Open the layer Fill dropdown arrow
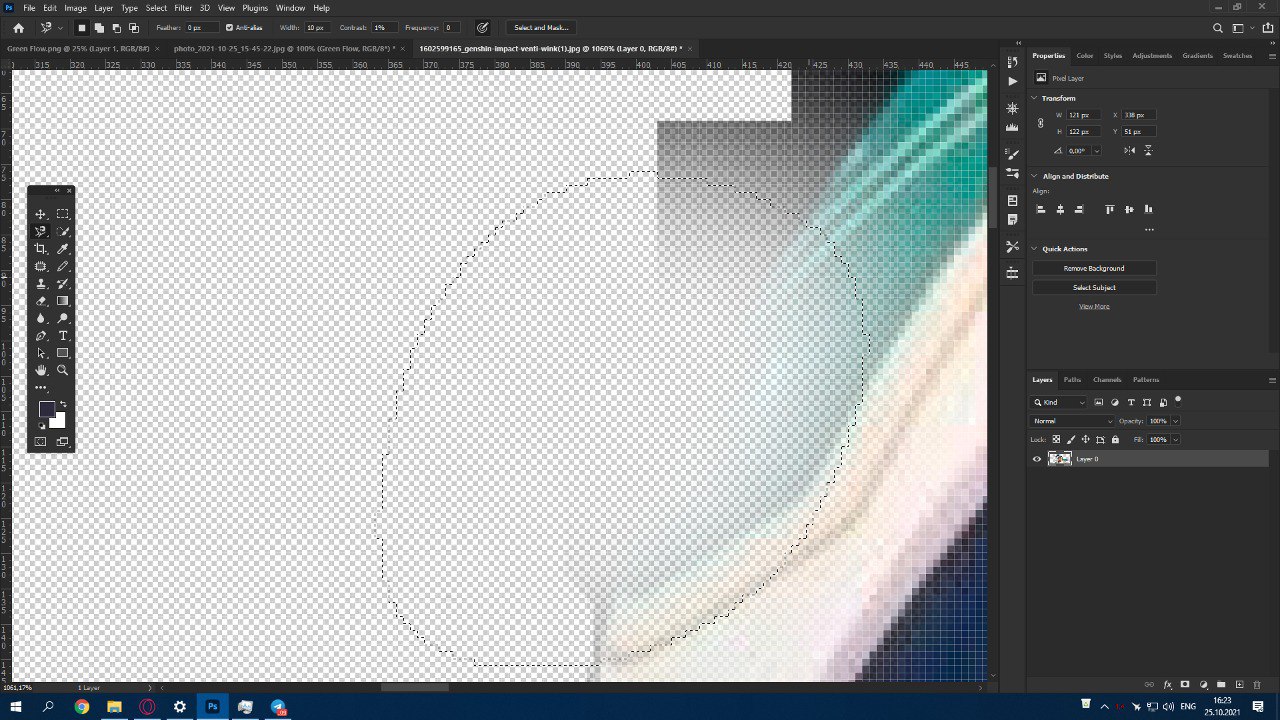The width and height of the screenshot is (1280, 720). [x=1175, y=440]
